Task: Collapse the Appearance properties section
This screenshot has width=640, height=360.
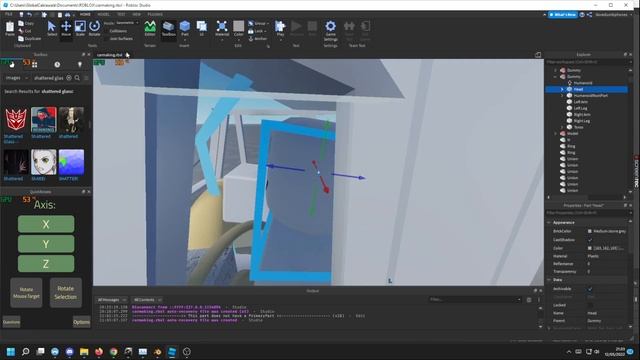Action: (549, 222)
